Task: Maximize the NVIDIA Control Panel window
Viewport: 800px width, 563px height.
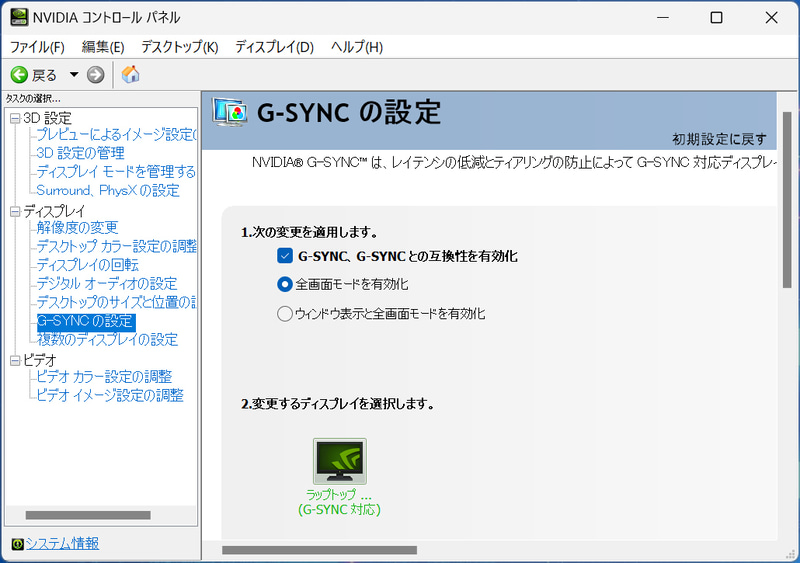Action: click(x=716, y=17)
